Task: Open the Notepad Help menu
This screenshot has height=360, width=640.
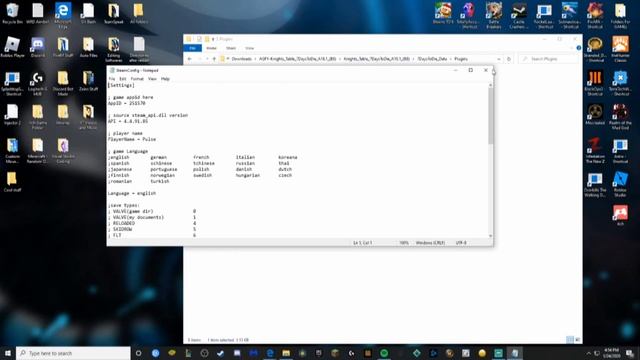Action: 165,79
